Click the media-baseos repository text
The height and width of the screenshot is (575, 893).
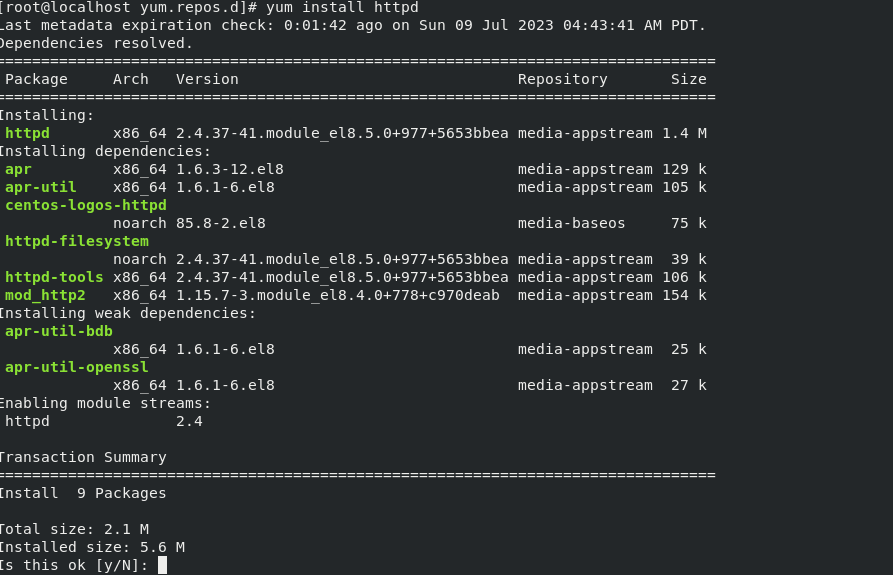(x=571, y=223)
